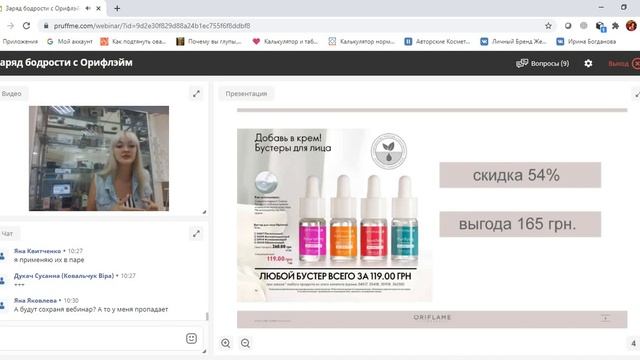Viewport: 640px width, 360px height.
Task: Expand the chat panel to fullscreen
Action: pos(196,234)
